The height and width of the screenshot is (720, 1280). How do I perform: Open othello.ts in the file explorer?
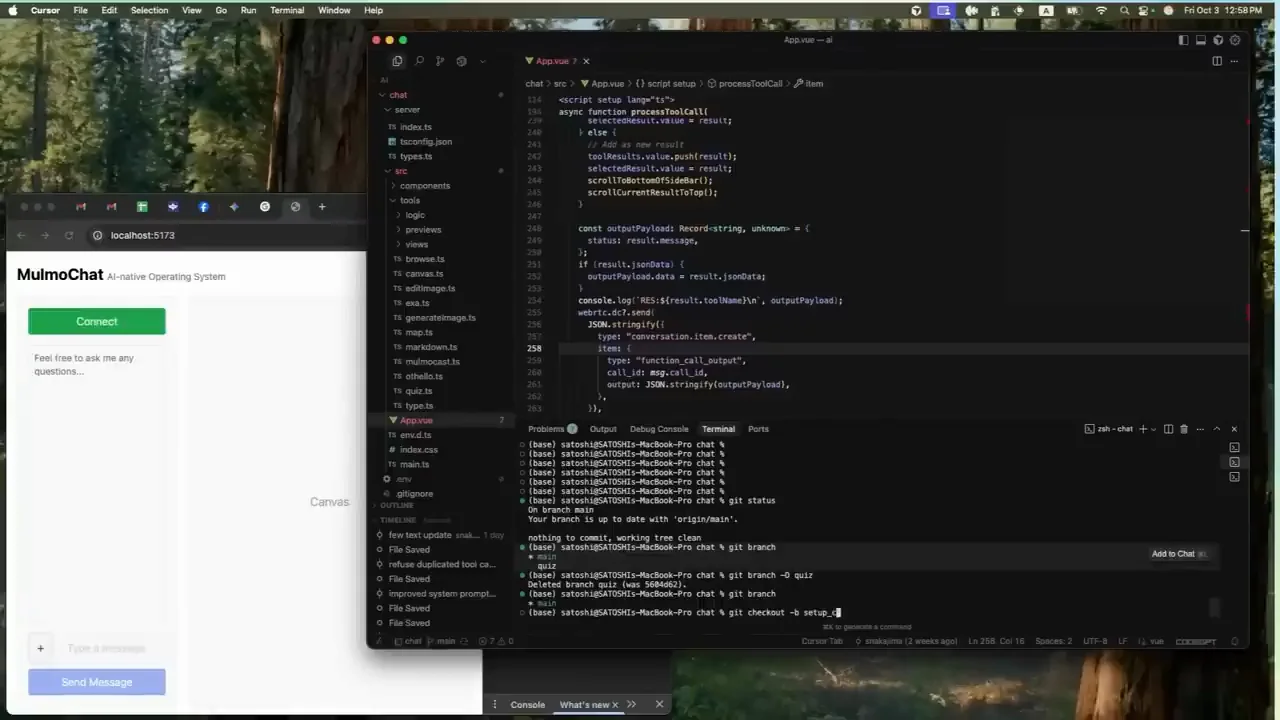pos(424,376)
